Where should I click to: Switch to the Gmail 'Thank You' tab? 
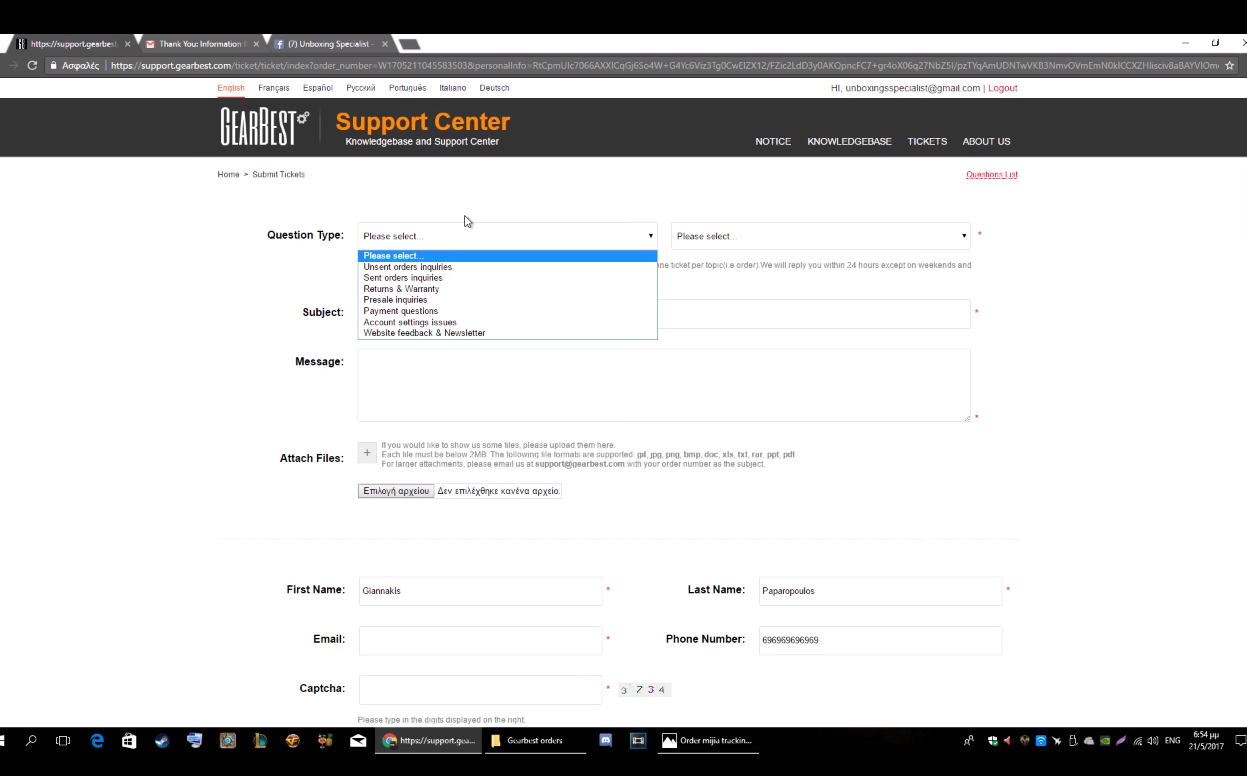200,44
